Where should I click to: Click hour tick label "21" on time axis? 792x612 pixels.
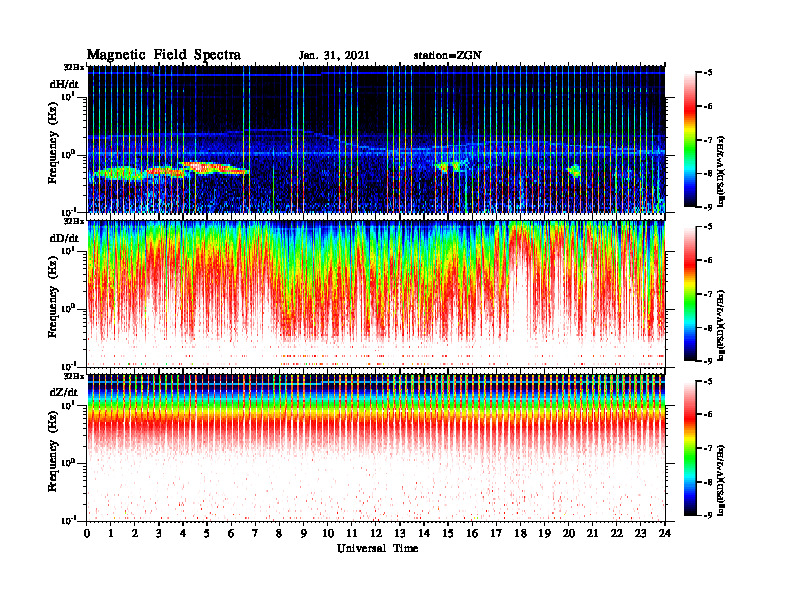592,534
